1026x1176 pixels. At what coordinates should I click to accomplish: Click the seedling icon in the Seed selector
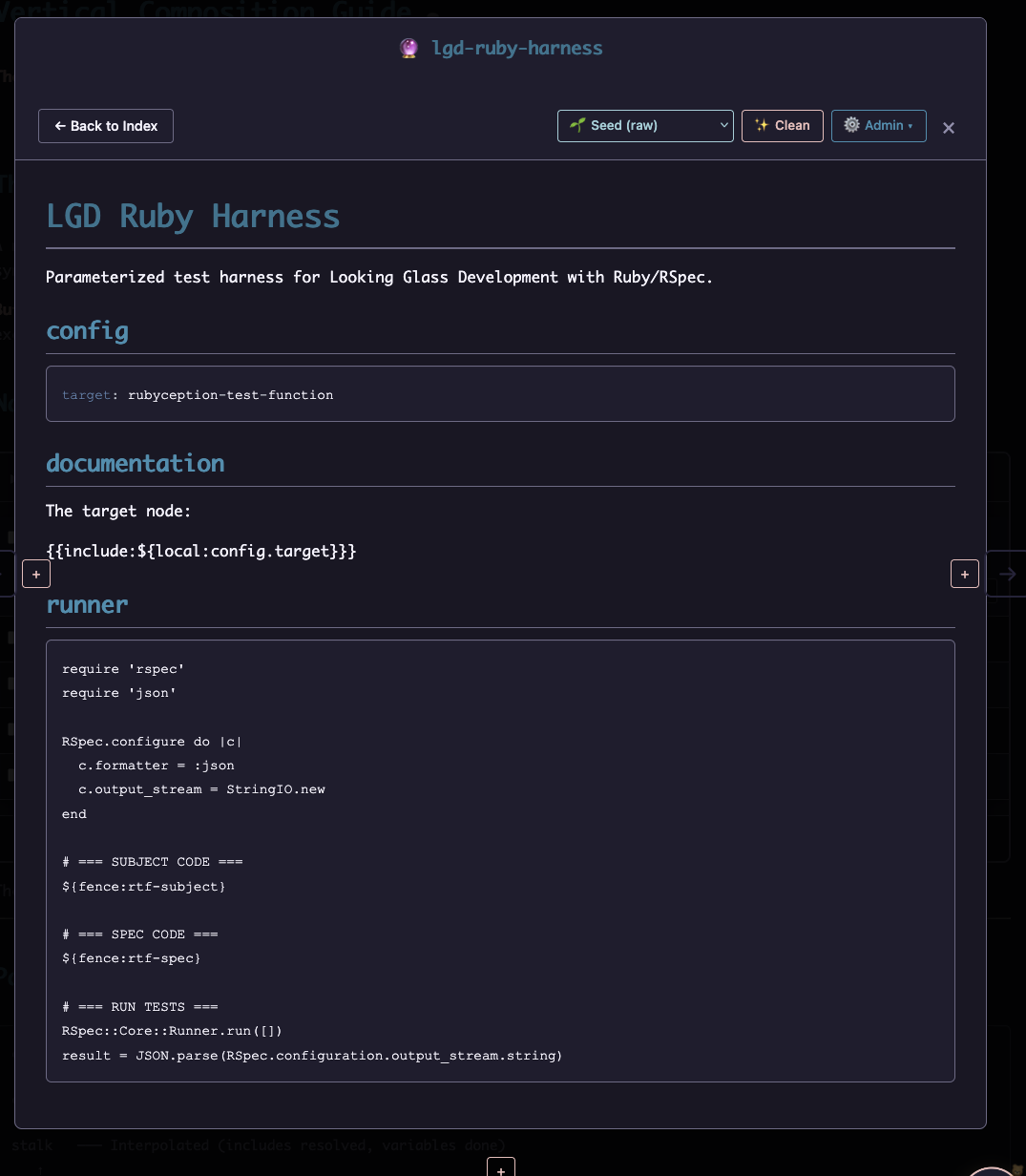pos(576,125)
